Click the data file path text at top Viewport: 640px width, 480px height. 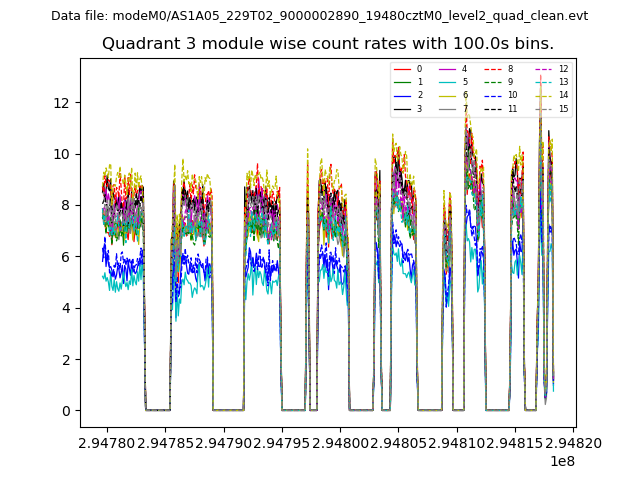(319, 16)
